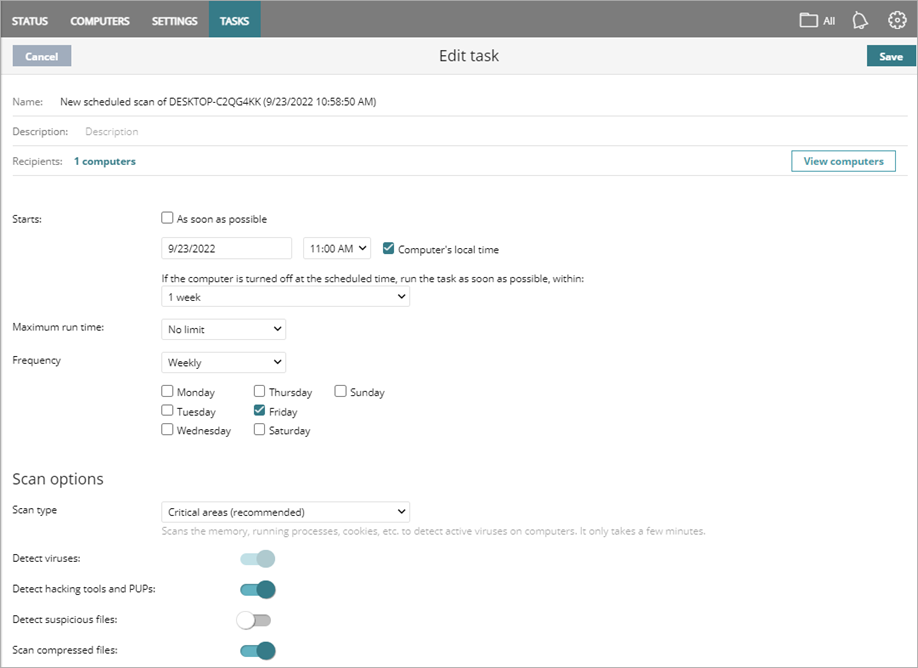Open the start time dropdown showing 11:00 AM
The width and height of the screenshot is (918, 668).
(336, 248)
